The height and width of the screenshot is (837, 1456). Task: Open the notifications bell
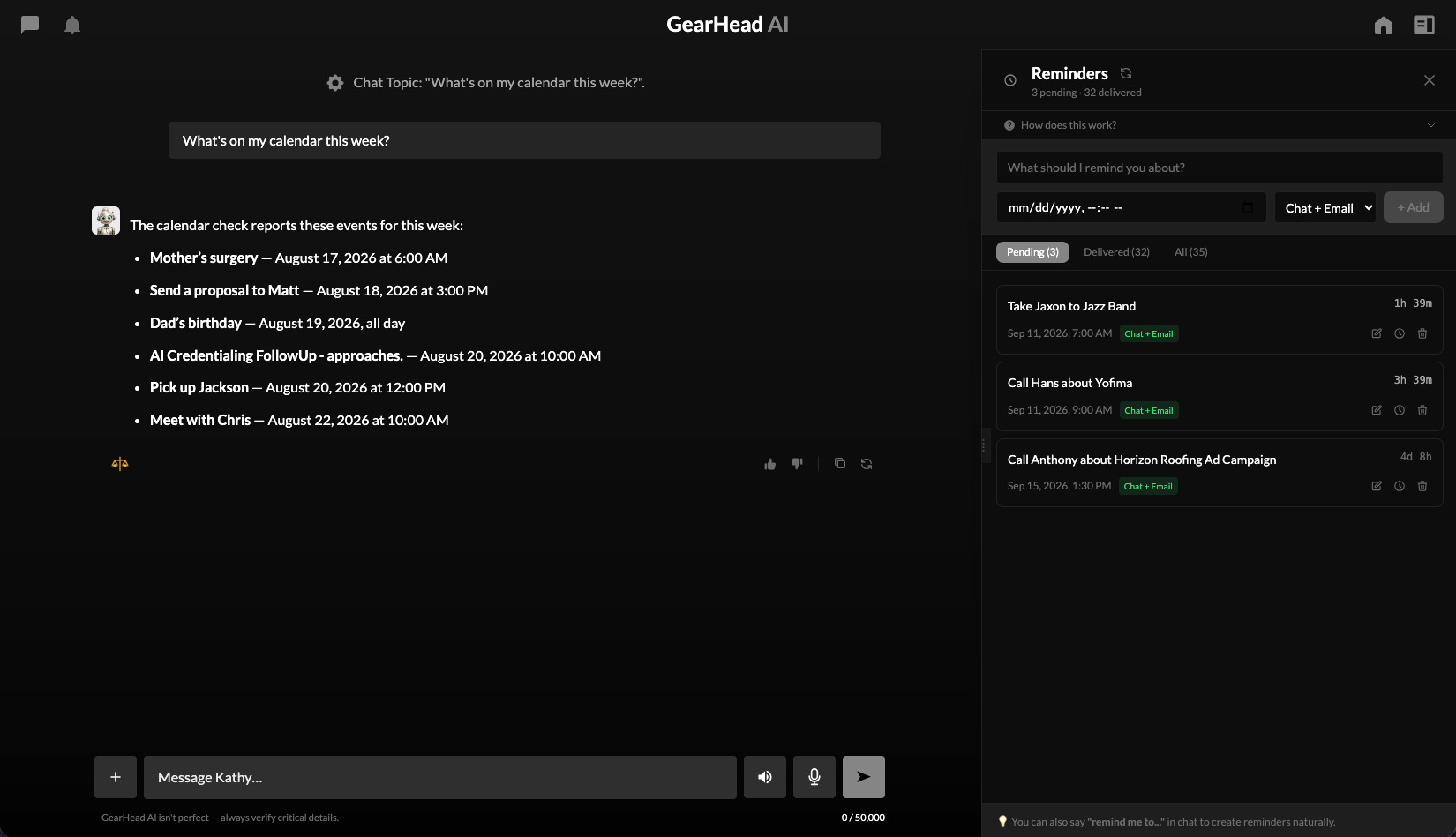click(x=72, y=25)
